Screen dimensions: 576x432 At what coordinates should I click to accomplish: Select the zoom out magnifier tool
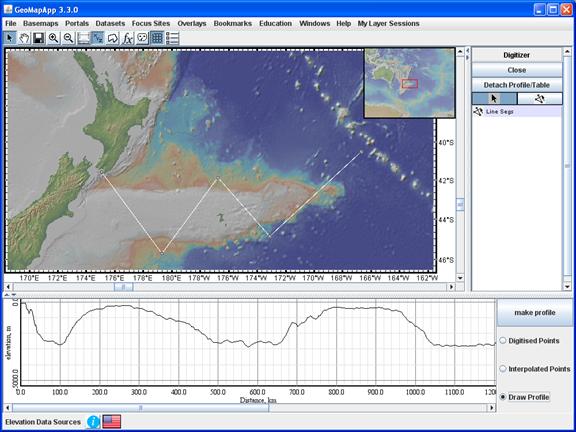point(68,38)
